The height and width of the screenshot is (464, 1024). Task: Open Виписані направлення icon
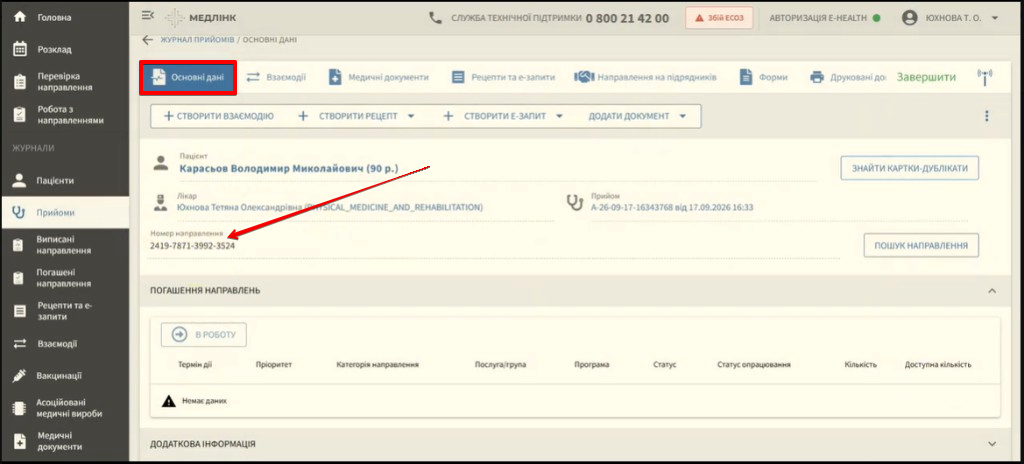pos(20,245)
